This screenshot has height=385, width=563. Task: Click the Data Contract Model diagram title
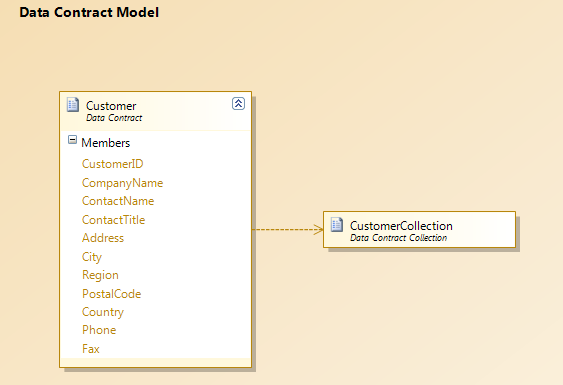[89, 13]
